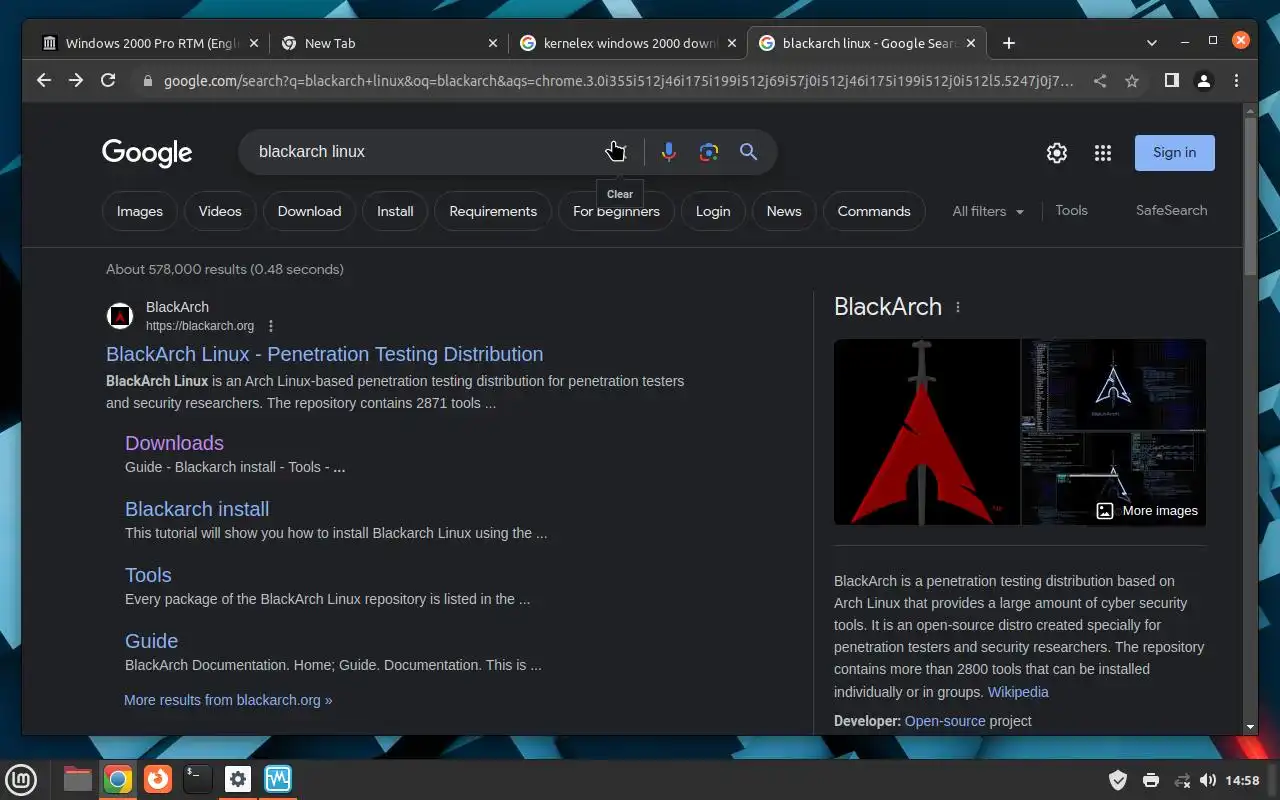Image resolution: width=1280 pixels, height=800 pixels.
Task: Open the printer tray icon
Action: click(x=1151, y=780)
